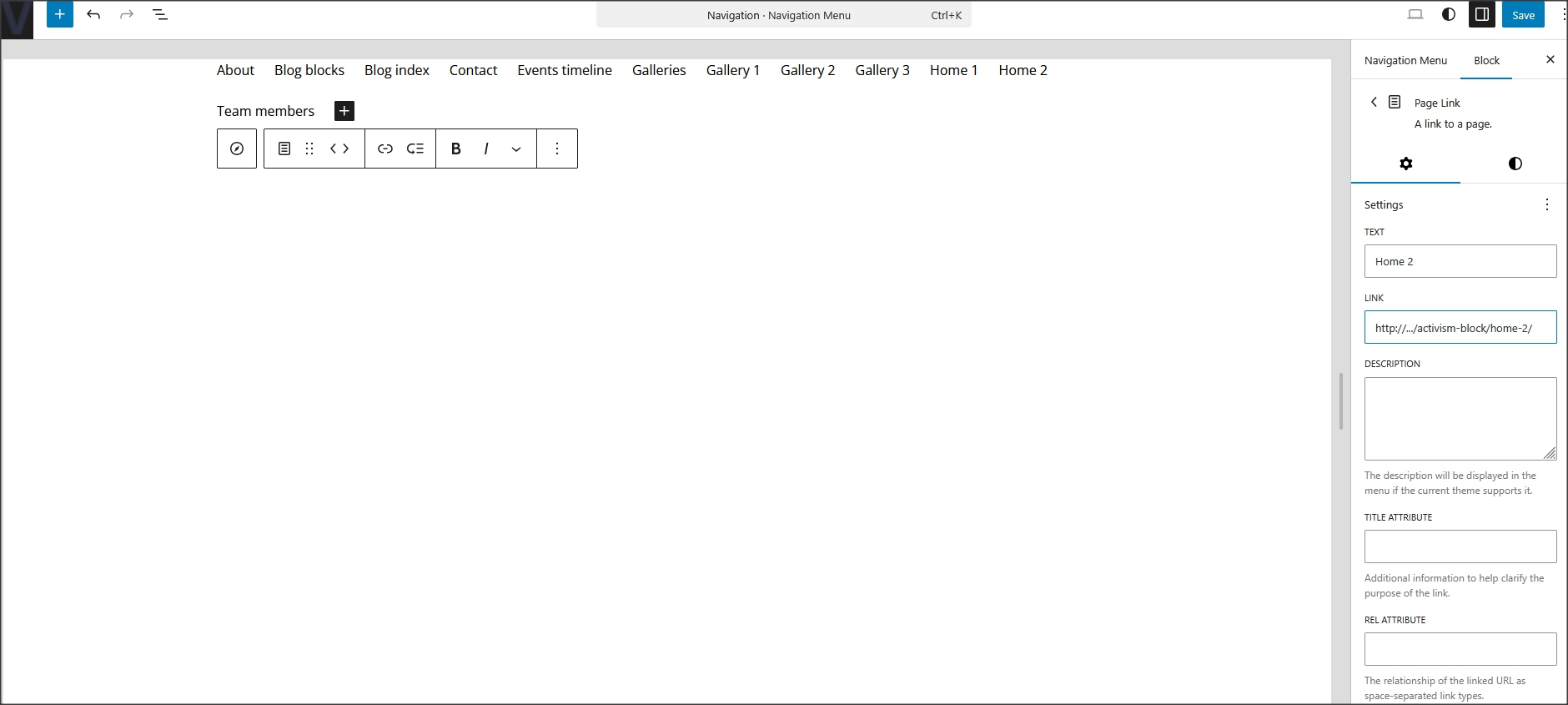Image resolution: width=1568 pixels, height=705 pixels.
Task: Toggle Italic formatting
Action: click(485, 149)
